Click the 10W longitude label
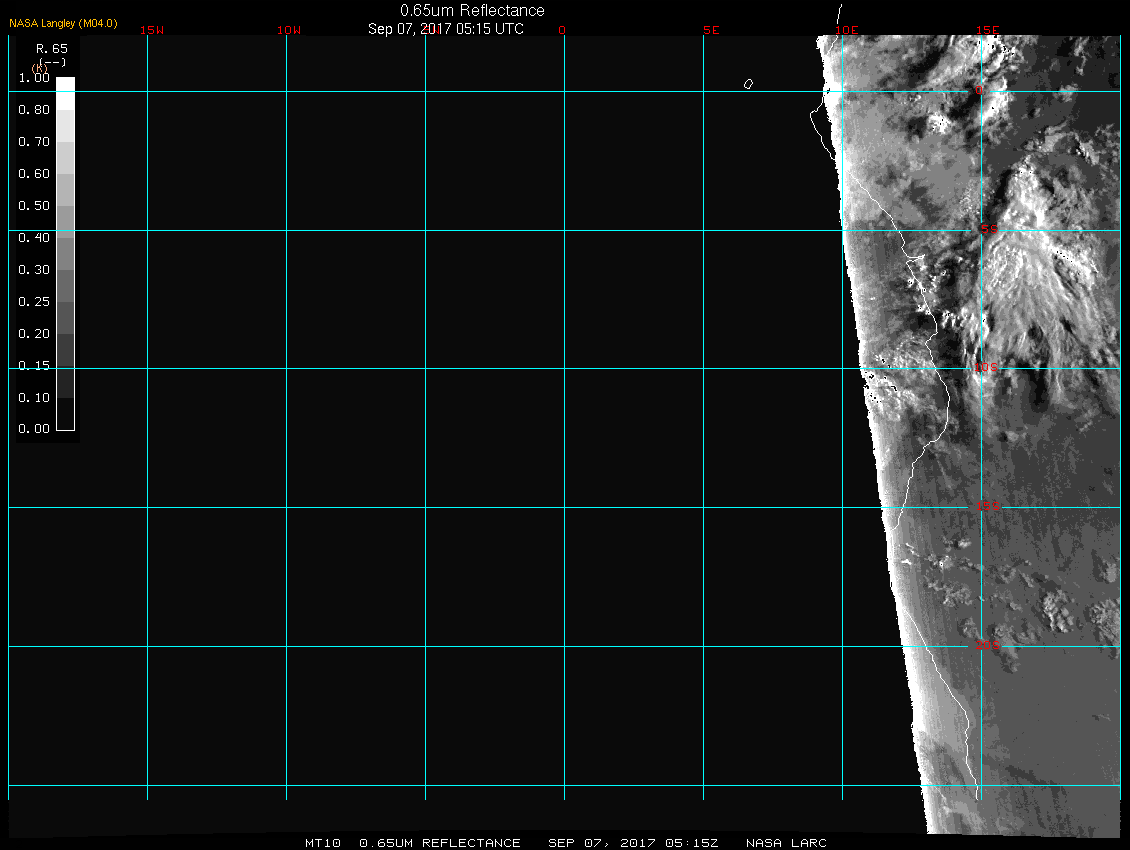Screen dimensions: 1130x850 tap(289, 30)
